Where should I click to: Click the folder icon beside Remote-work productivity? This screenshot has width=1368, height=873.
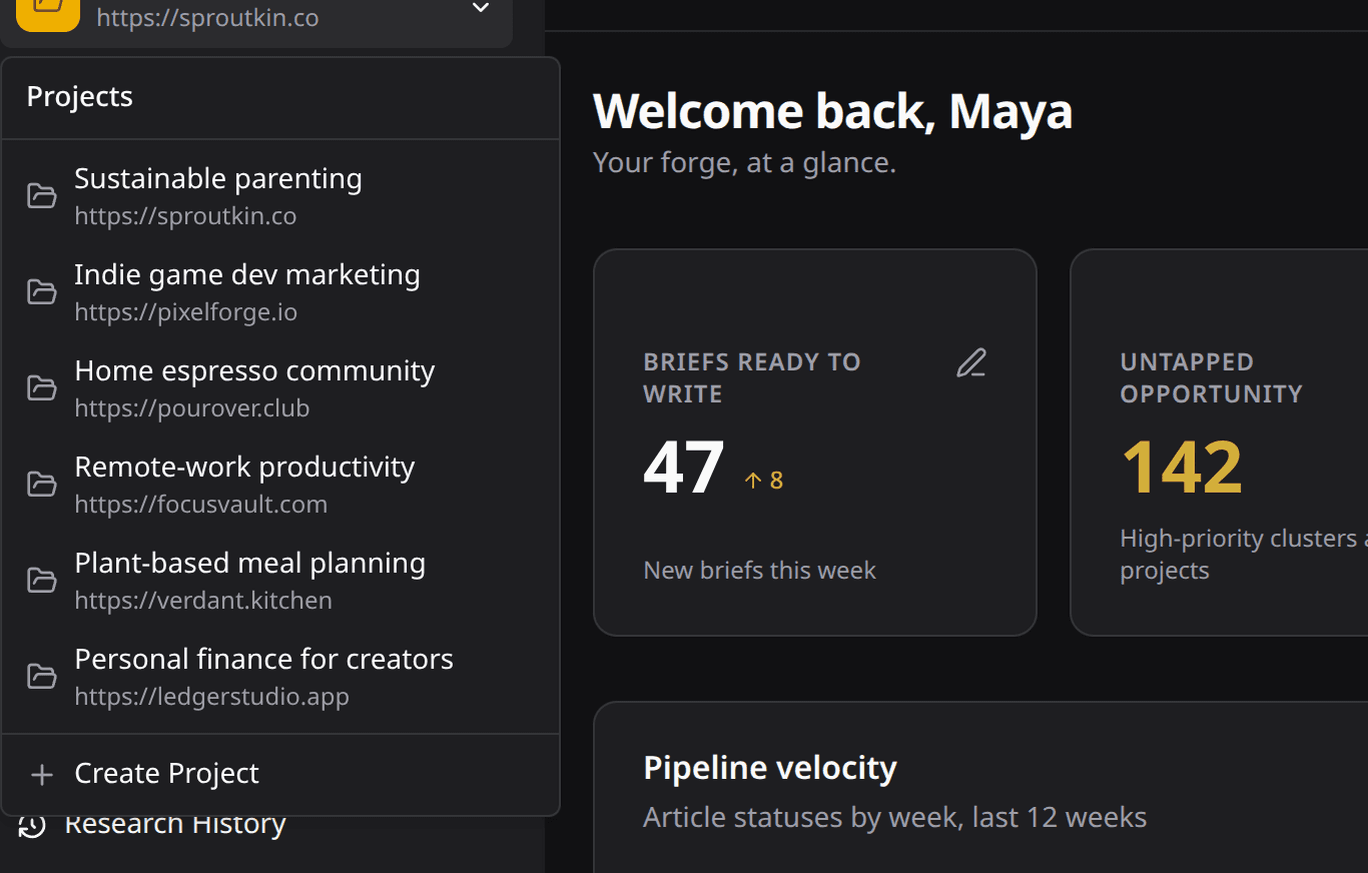pyautogui.click(x=41, y=484)
